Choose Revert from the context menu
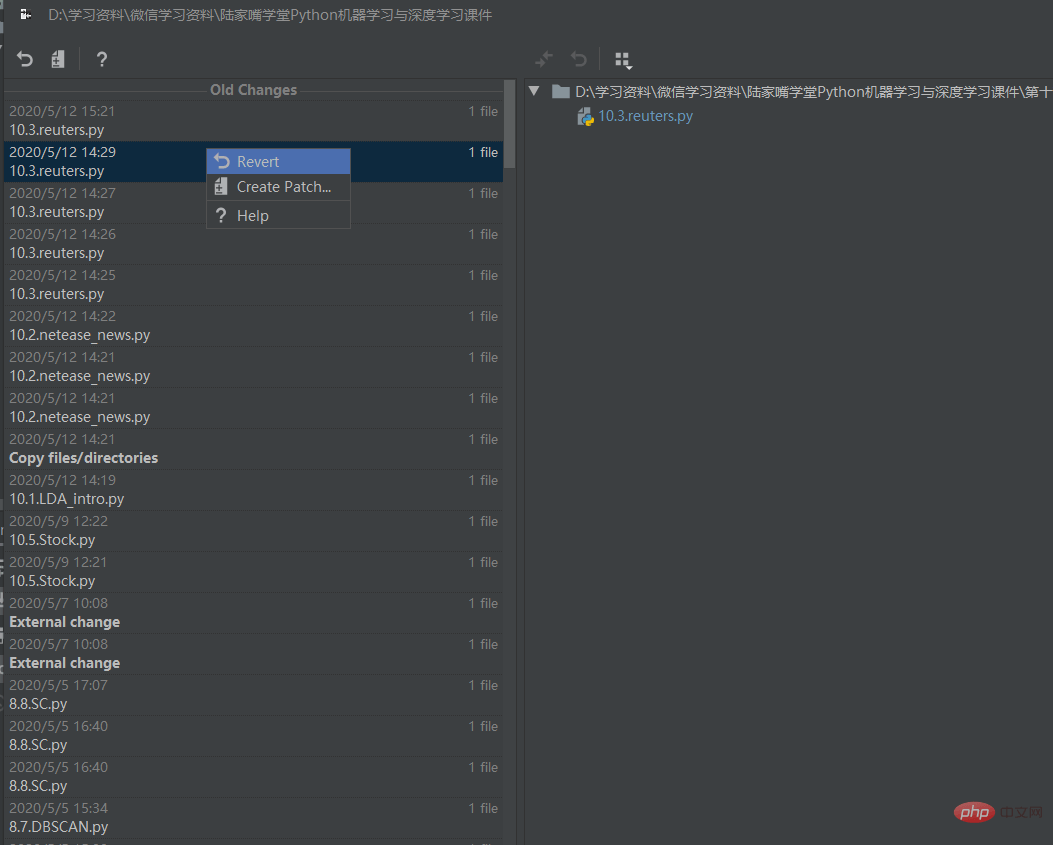1053x845 pixels. point(278,161)
